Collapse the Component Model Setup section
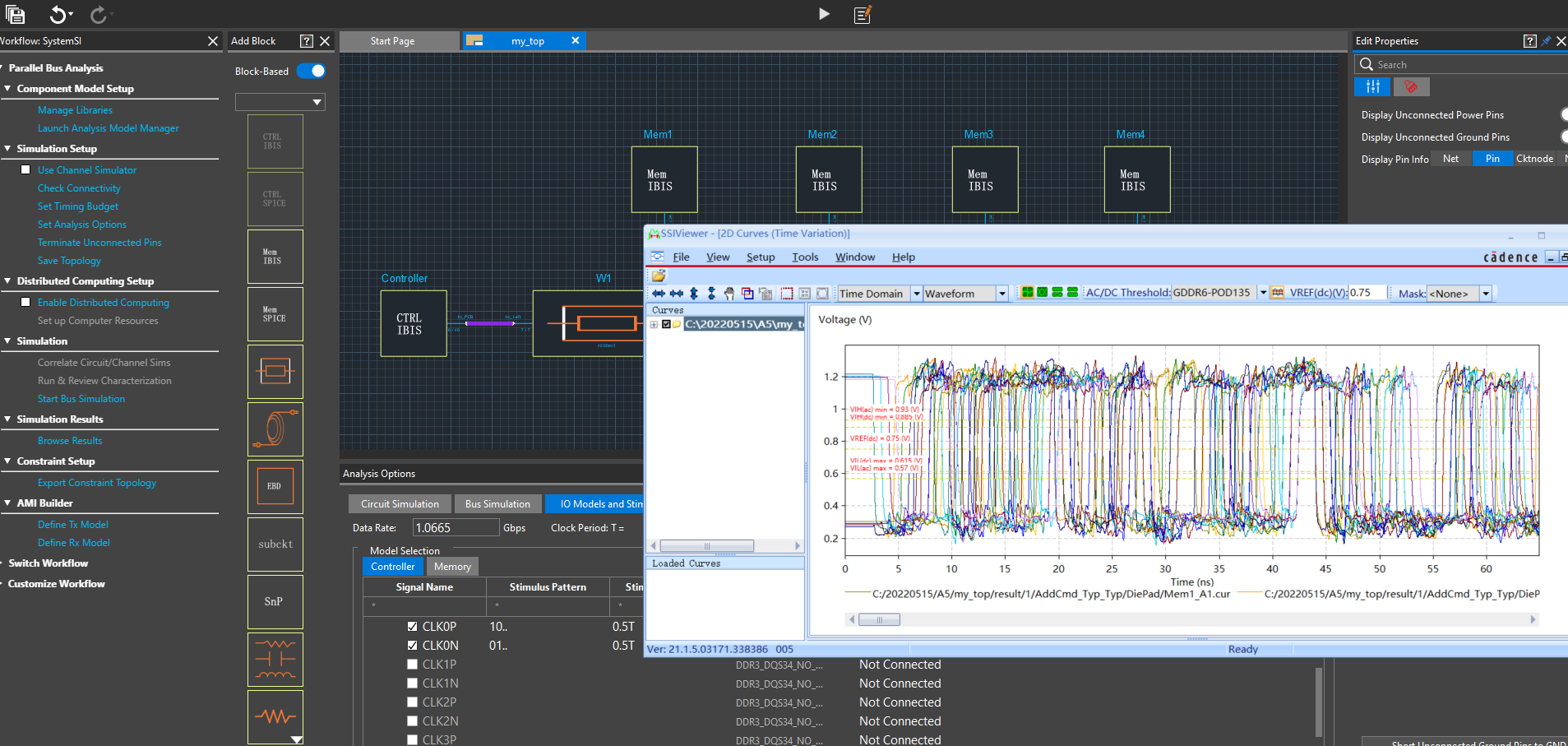Image resolution: width=1568 pixels, height=746 pixels. click(x=7, y=88)
